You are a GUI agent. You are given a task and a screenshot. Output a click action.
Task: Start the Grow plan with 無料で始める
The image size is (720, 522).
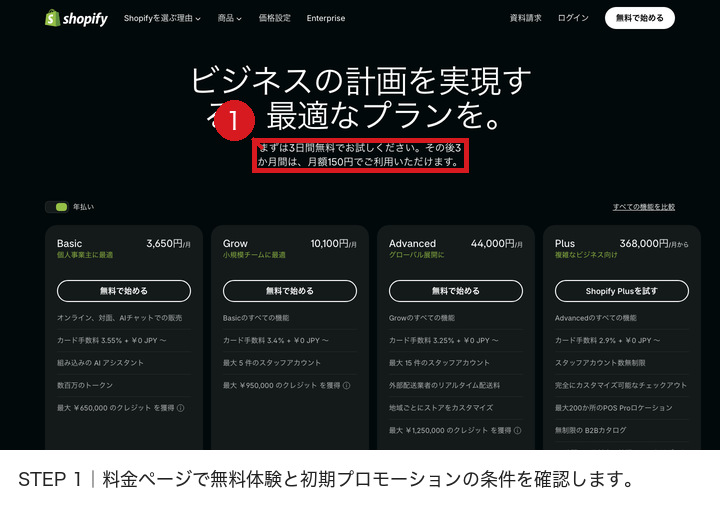click(290, 291)
